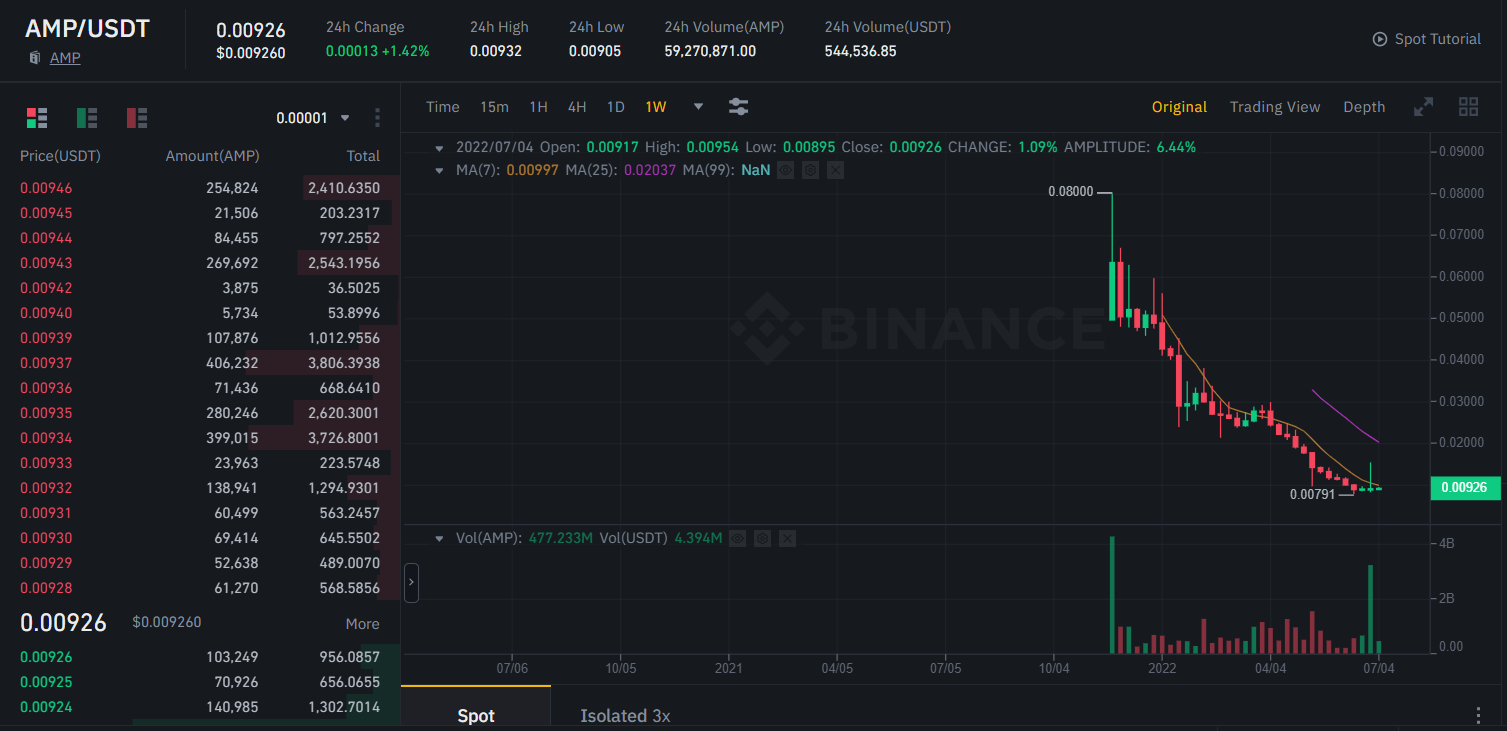Show combined buy and sell order book view
The width and height of the screenshot is (1507, 731).
point(37,118)
